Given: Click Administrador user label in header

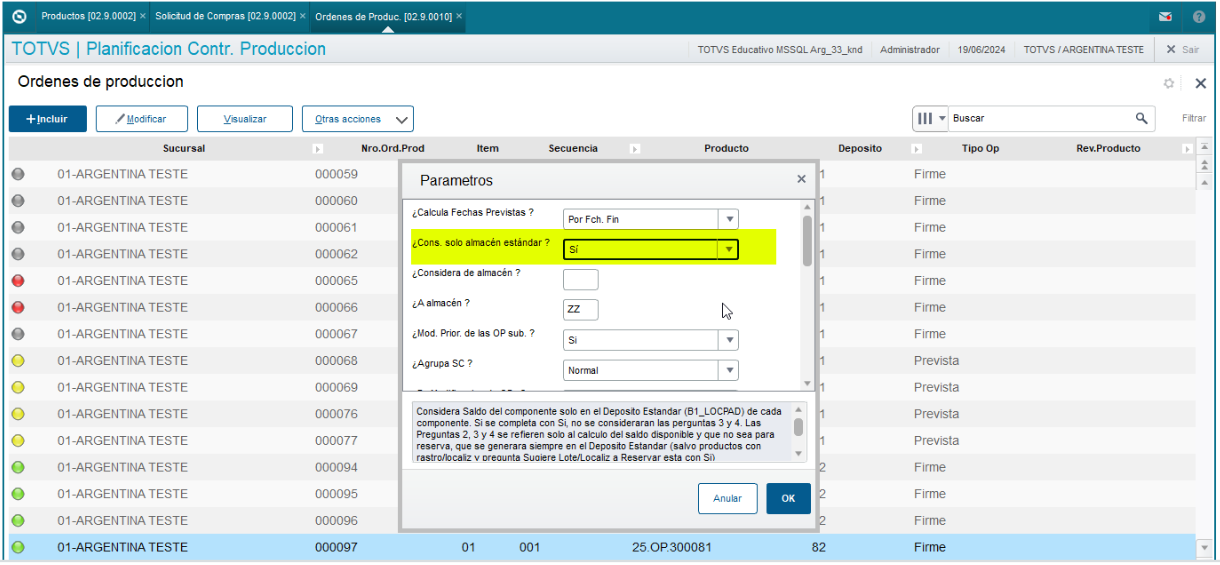Looking at the screenshot, I should 910,49.
